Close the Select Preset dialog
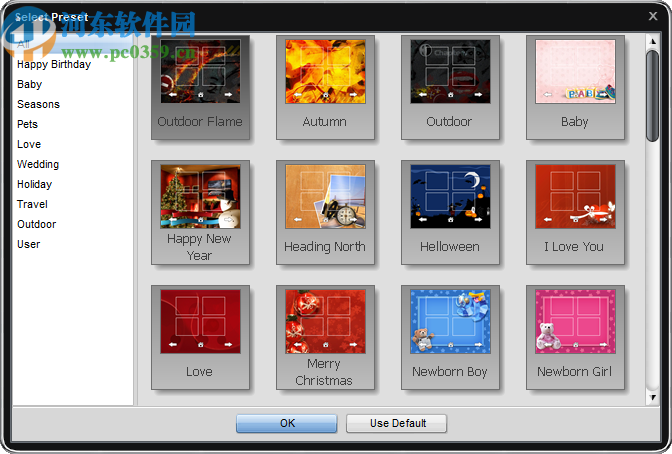 (653, 16)
